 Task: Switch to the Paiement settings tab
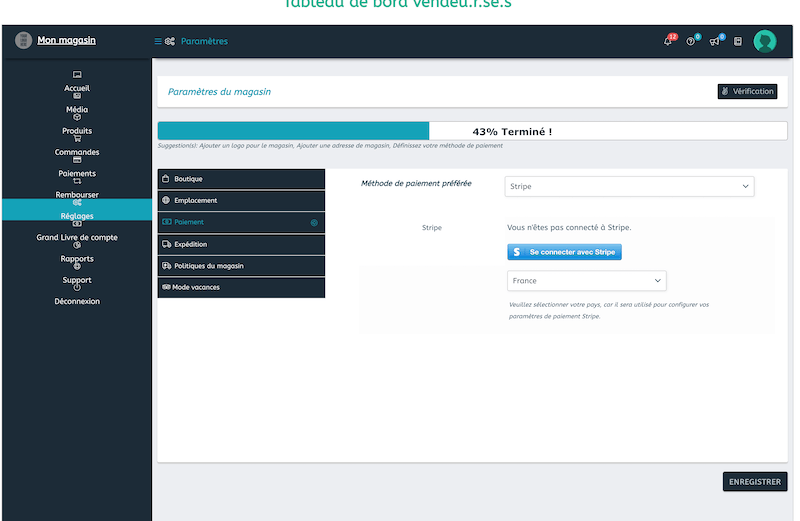click(x=241, y=222)
